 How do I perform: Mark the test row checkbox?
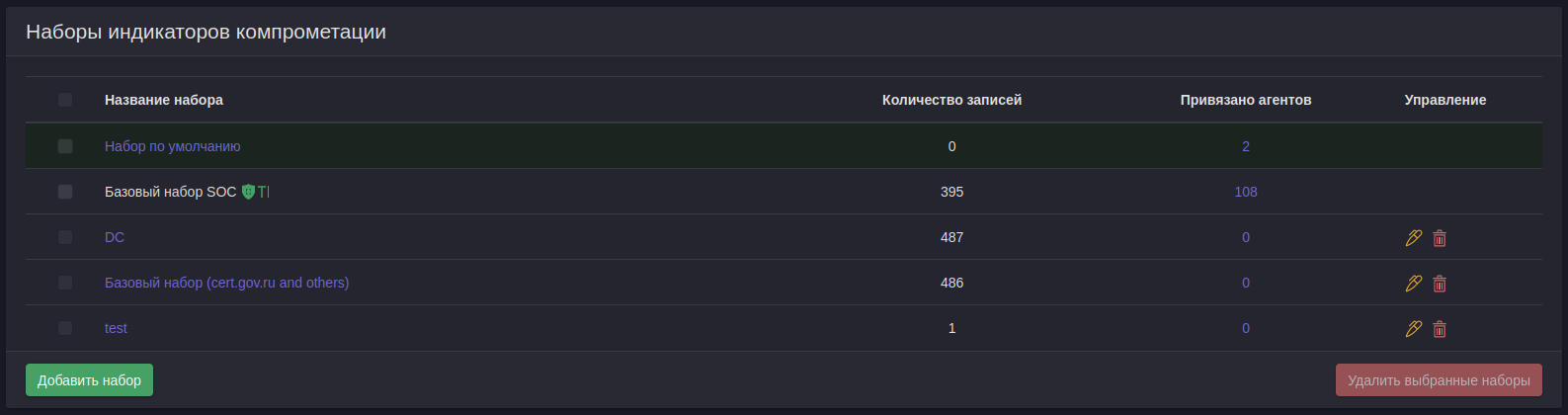(x=65, y=328)
